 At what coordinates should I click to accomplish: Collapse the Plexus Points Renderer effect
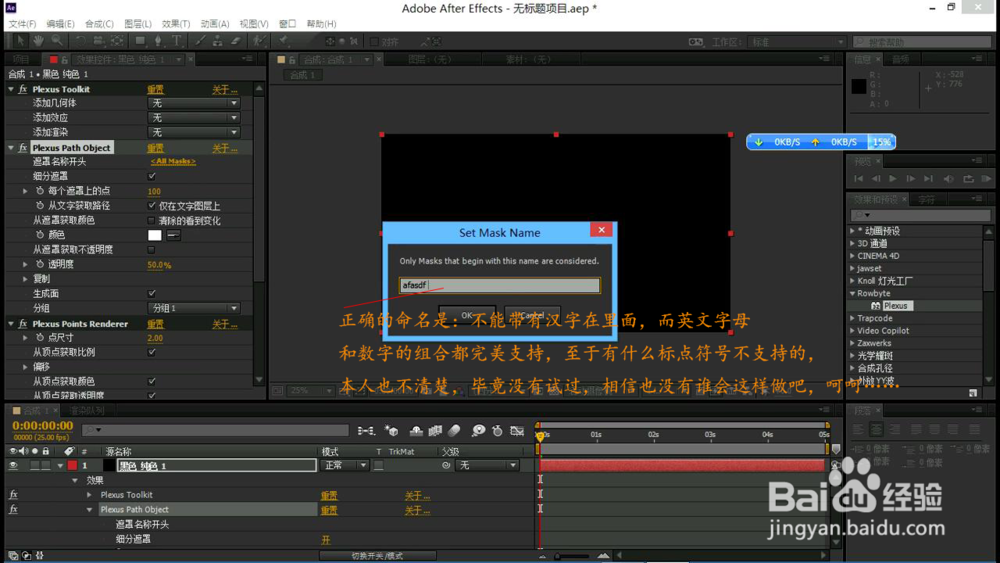click(x=11, y=324)
